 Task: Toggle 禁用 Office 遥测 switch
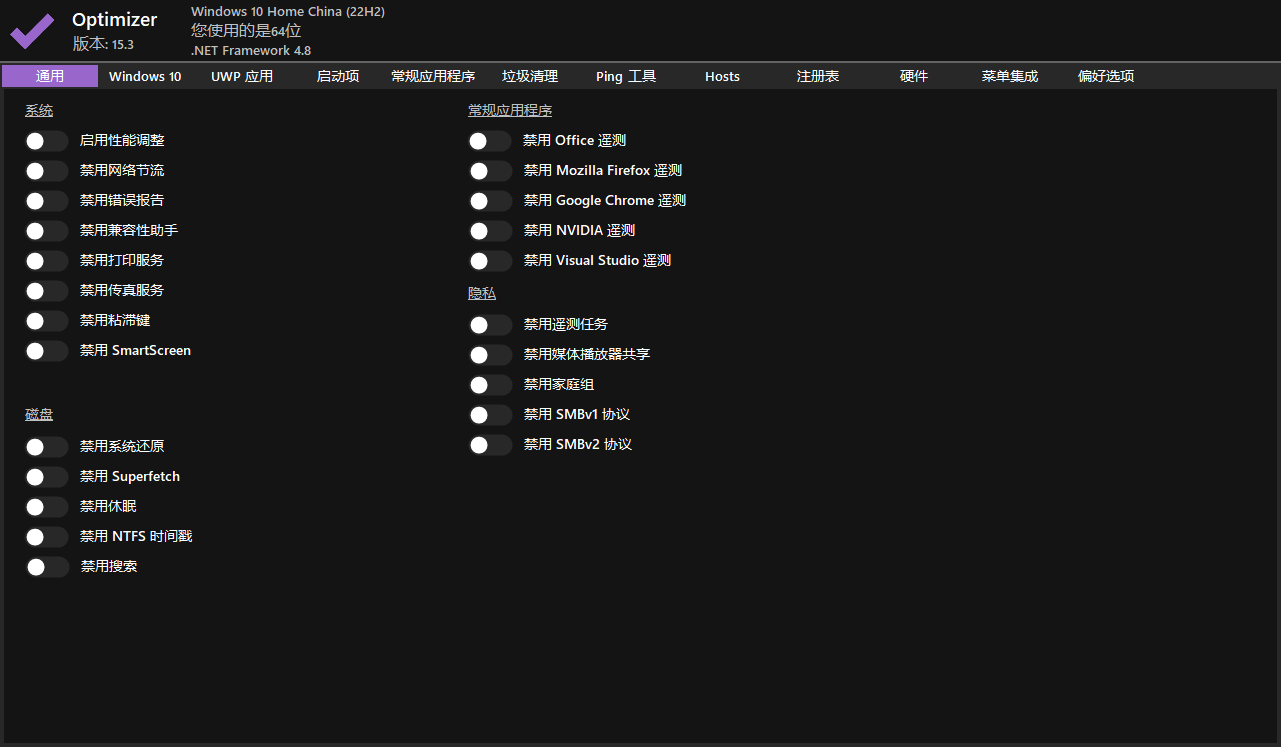[490, 141]
